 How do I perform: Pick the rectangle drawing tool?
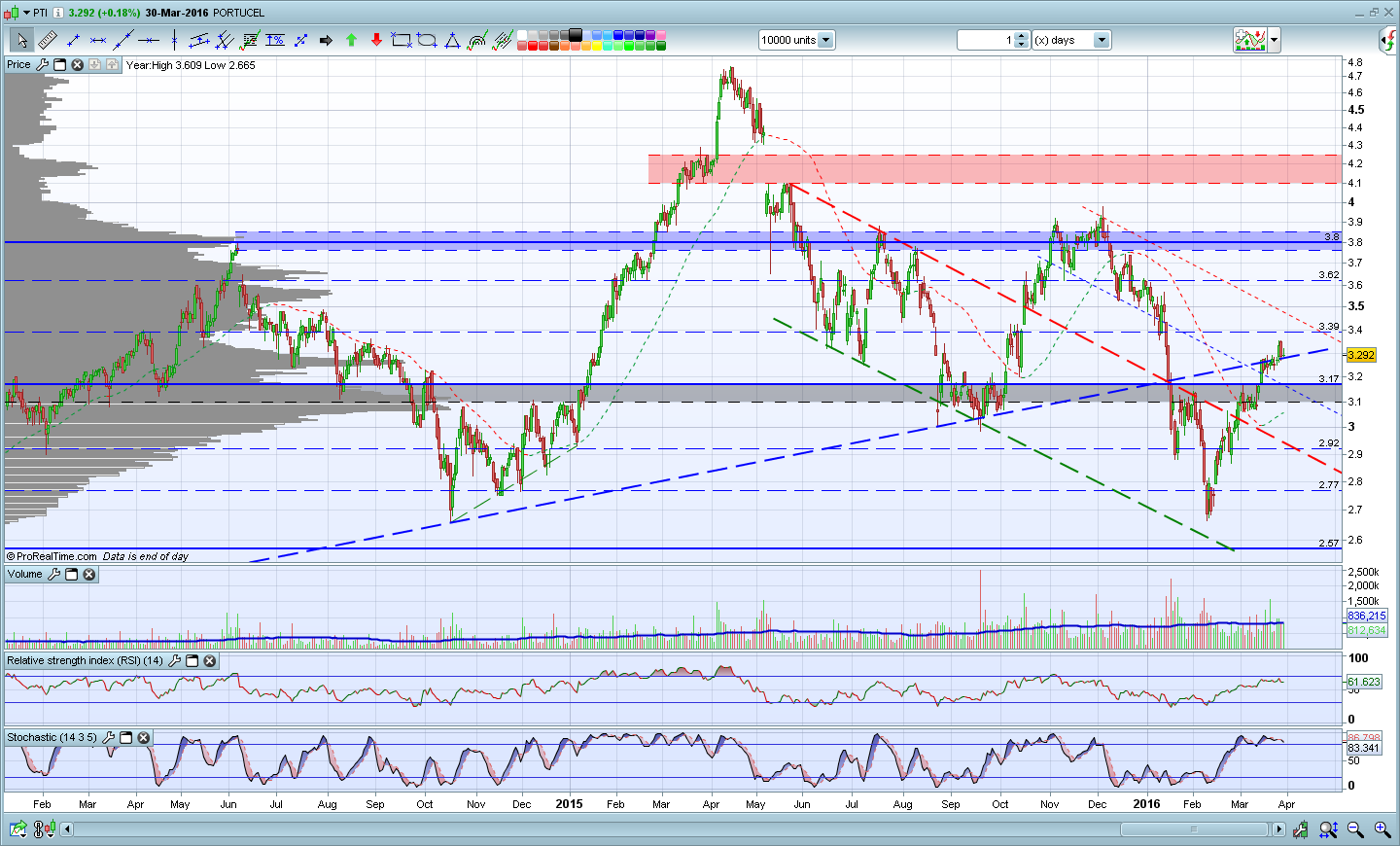click(x=401, y=40)
